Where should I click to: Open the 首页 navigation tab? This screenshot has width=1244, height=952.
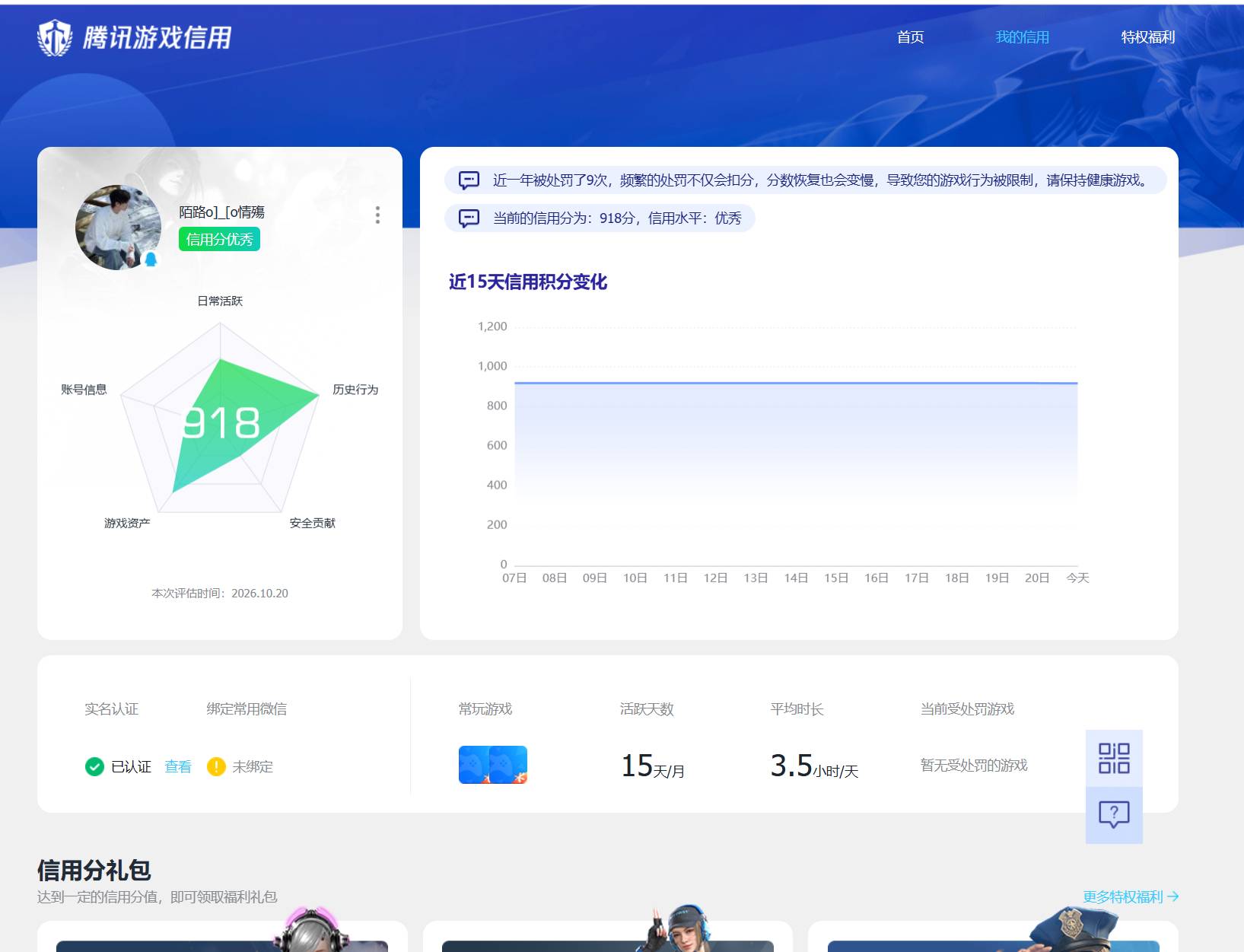point(910,37)
